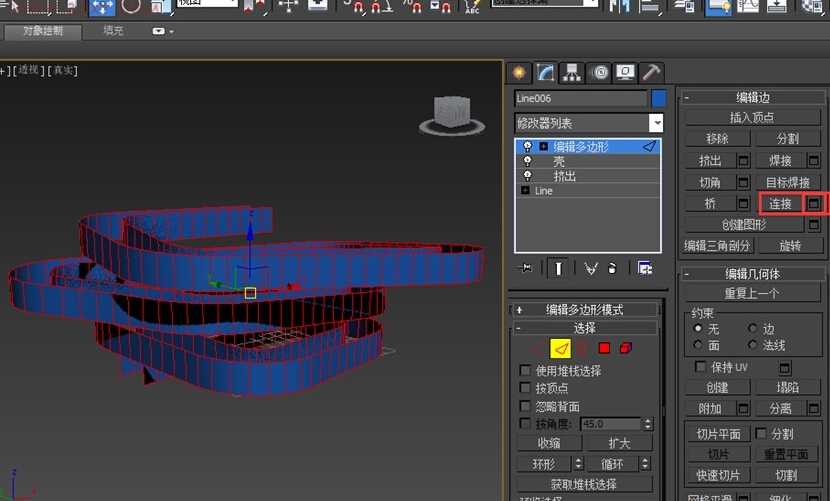
Task: Open the Create command panel tab
Action: point(519,73)
